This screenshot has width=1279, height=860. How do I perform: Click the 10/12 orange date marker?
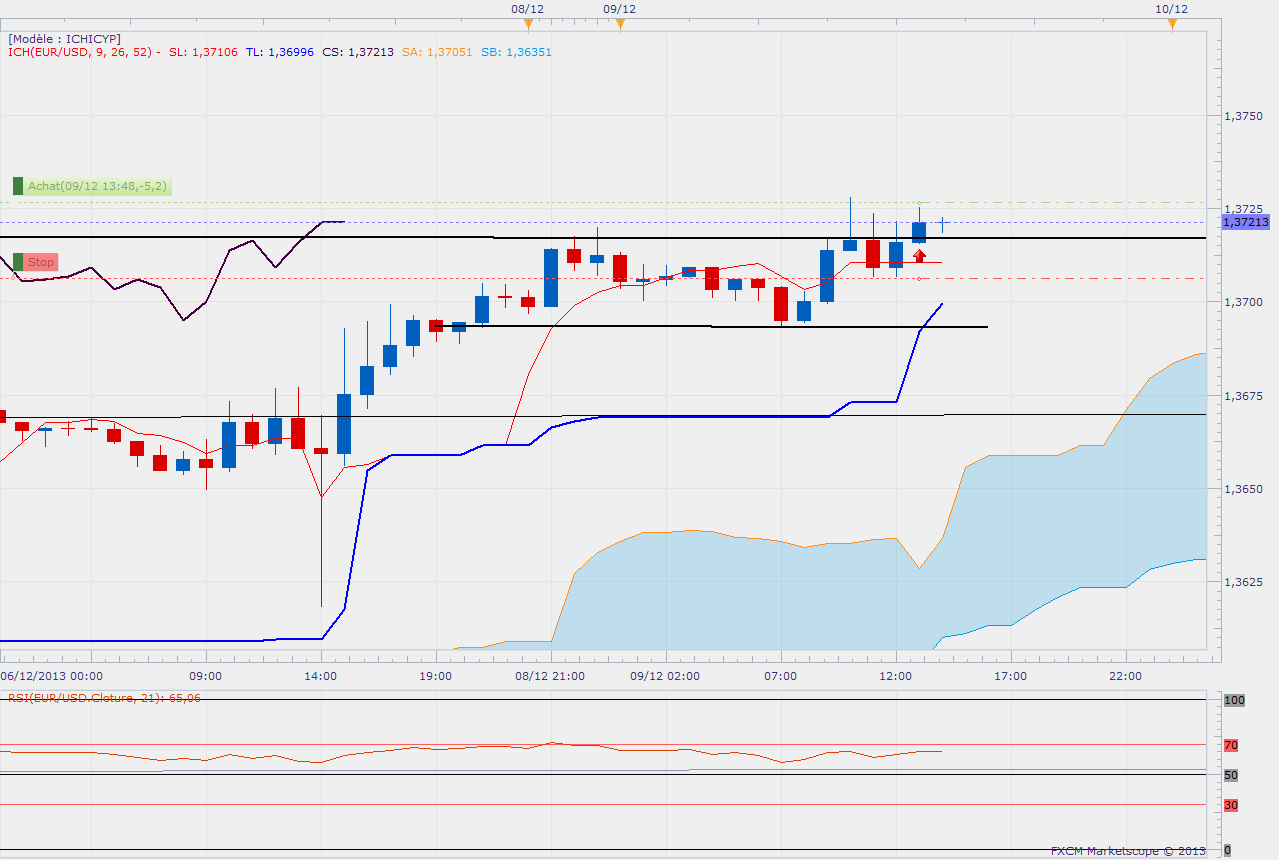pos(1171,24)
